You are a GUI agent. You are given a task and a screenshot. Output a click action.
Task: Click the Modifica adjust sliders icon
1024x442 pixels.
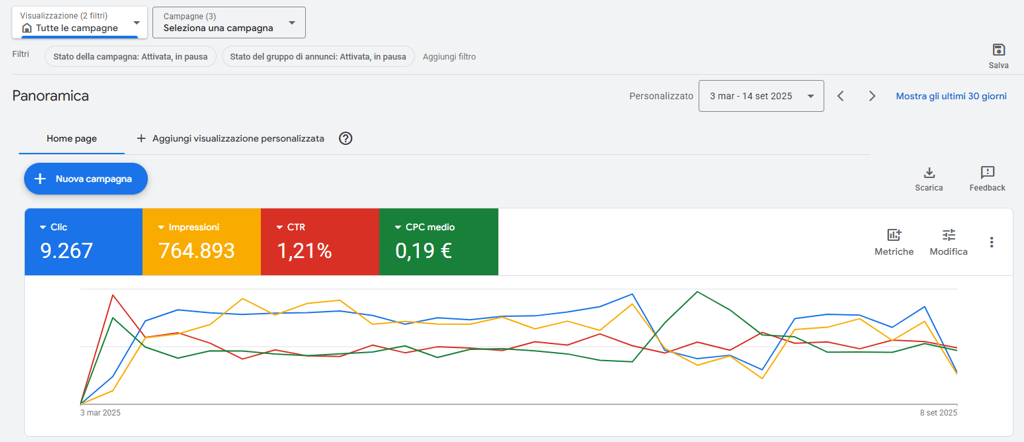(x=948, y=235)
